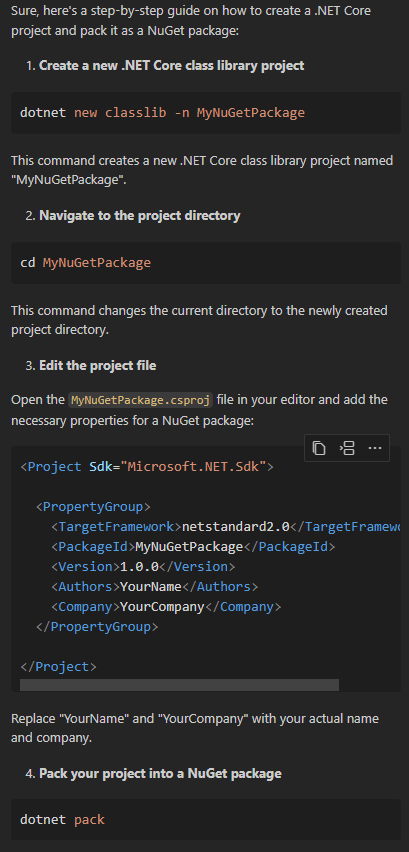The height and width of the screenshot is (852, 409).
Task: Click the Version 1.0.0 line
Action: tap(143, 567)
